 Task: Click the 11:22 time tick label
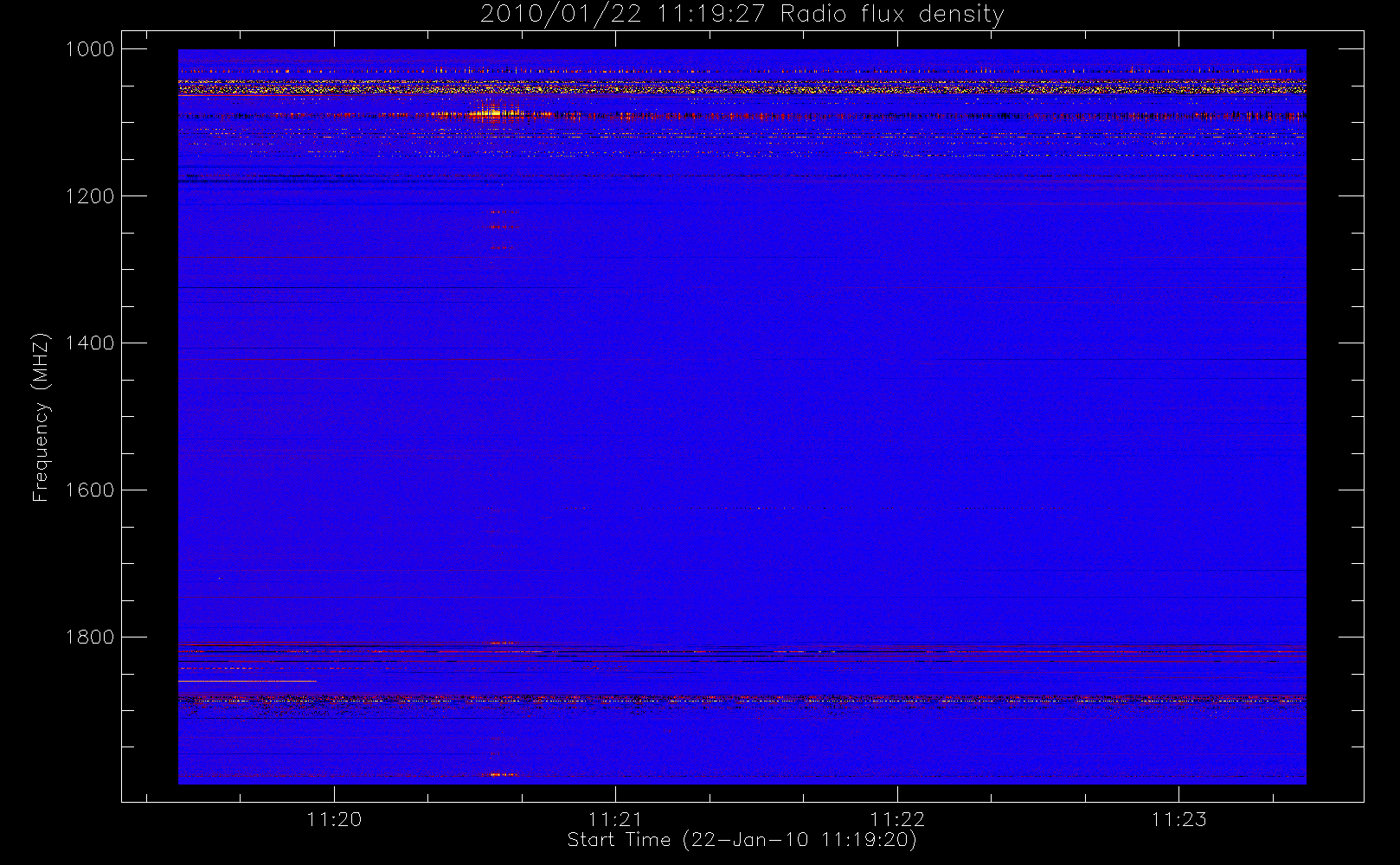(897, 819)
